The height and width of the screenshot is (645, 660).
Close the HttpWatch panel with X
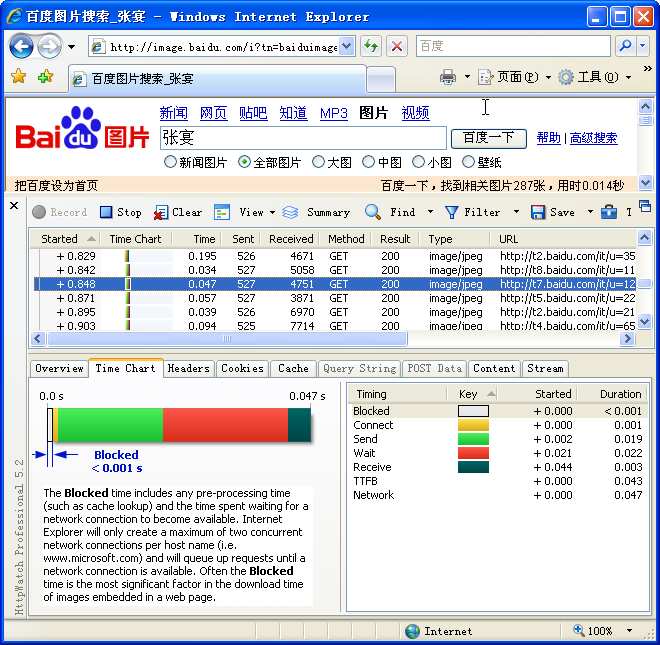click(x=14, y=205)
